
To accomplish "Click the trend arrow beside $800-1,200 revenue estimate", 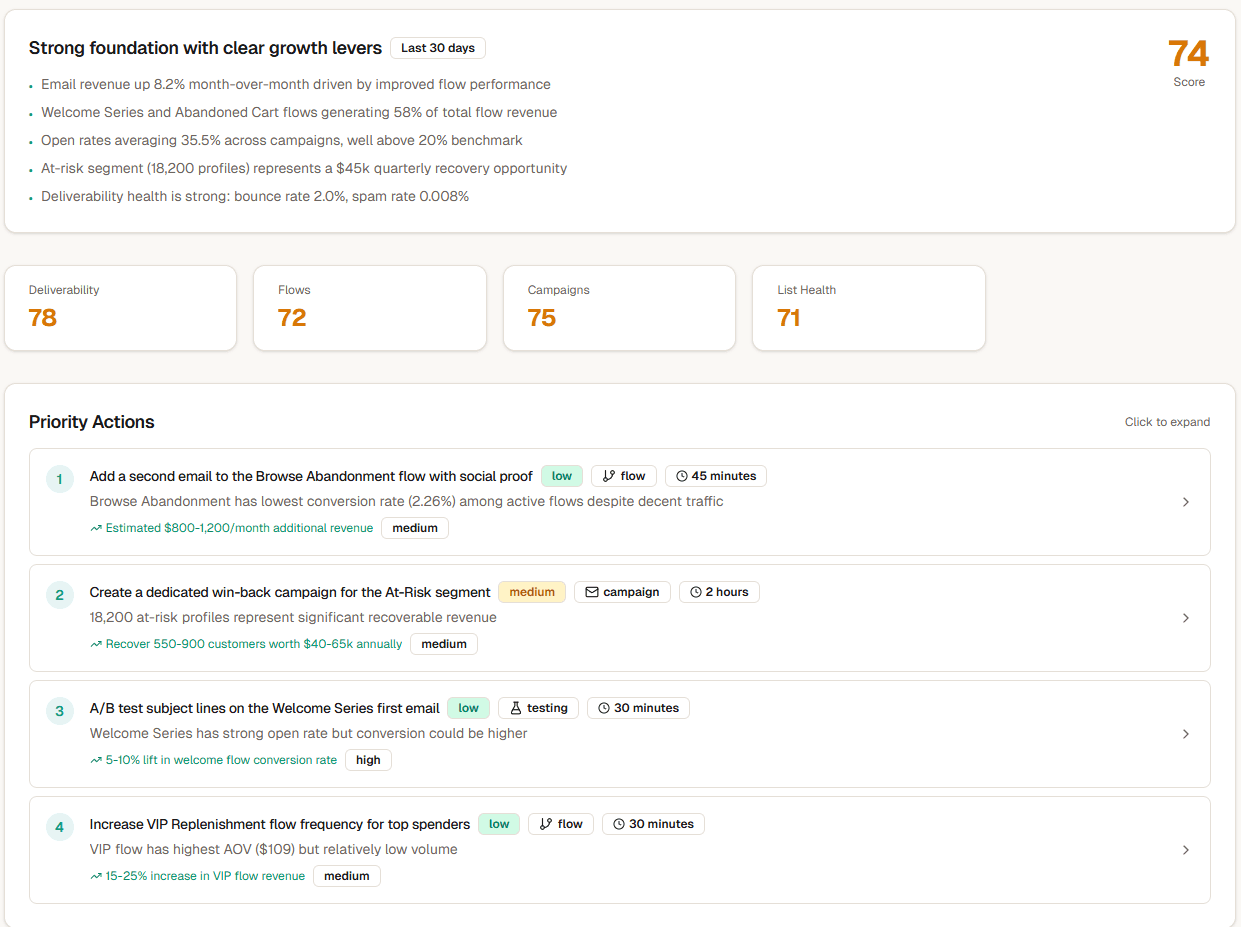I will point(96,527).
